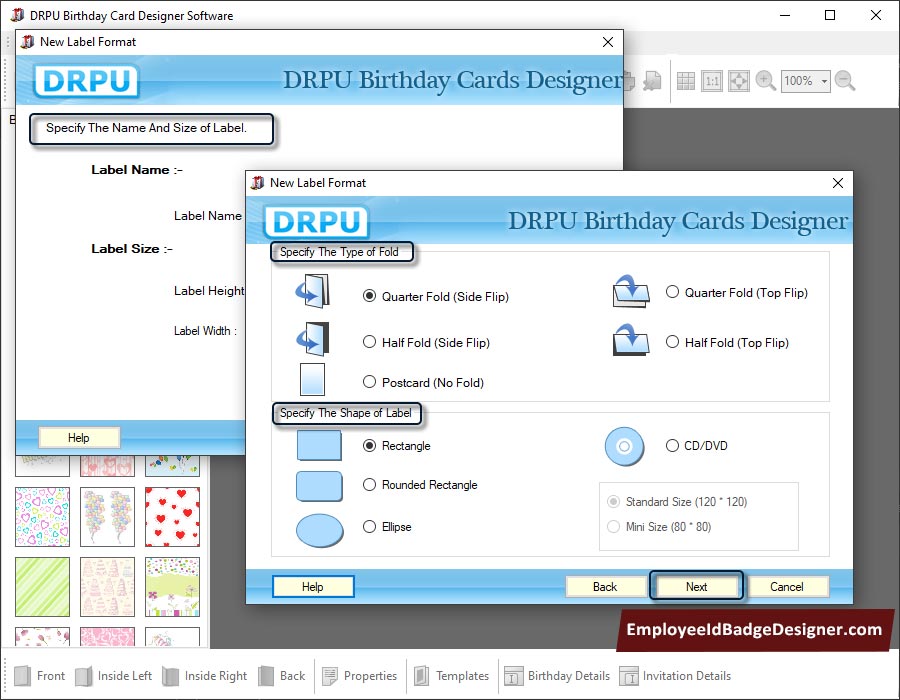Viewport: 900px width, 700px height.
Task: Select the green striped background thumbnail
Action: tap(42, 586)
